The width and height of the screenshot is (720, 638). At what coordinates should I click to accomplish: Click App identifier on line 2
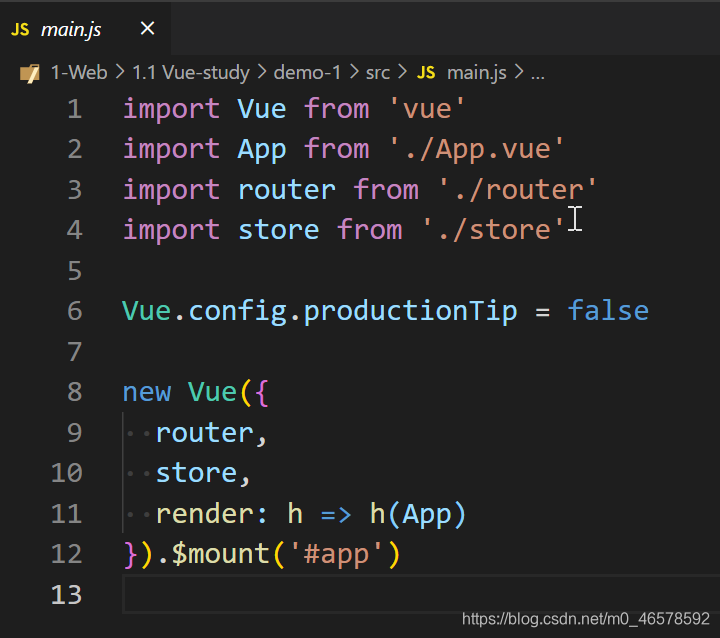[x=262, y=151]
